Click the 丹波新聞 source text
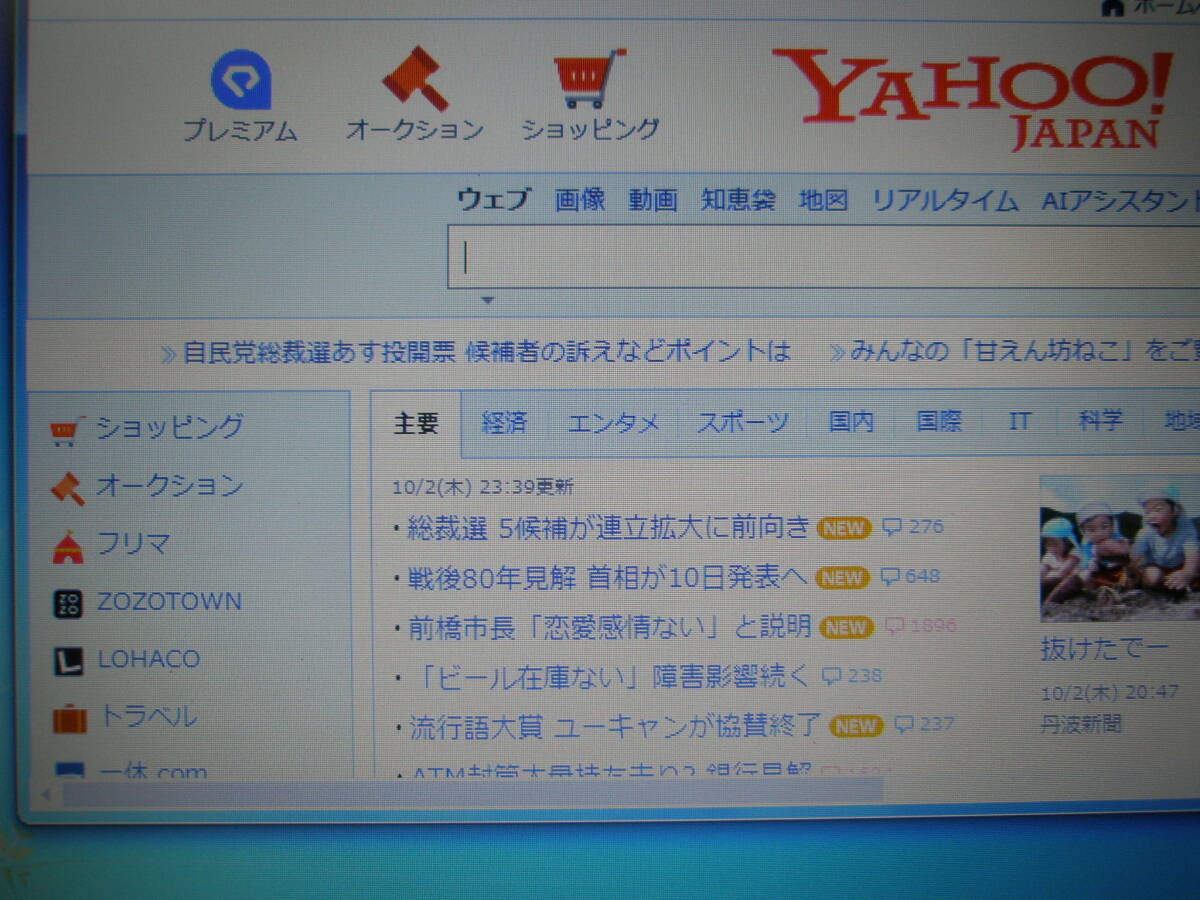1200x900 pixels. coord(1081,724)
